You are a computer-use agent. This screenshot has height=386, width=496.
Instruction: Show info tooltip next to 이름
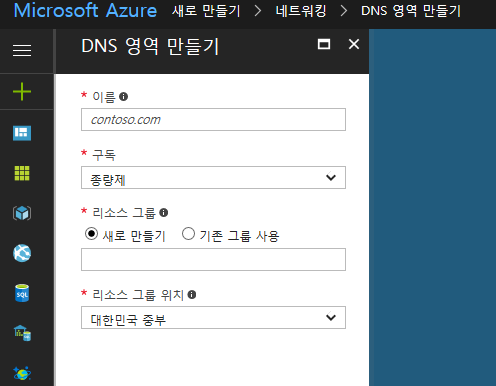pyautogui.click(x=124, y=97)
